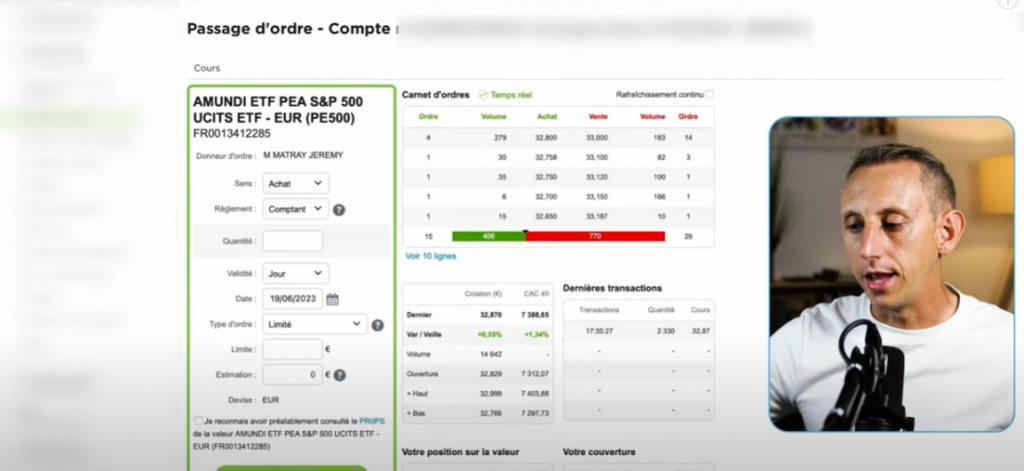
Task: Open the PRIIPS document link
Action: tap(372, 422)
